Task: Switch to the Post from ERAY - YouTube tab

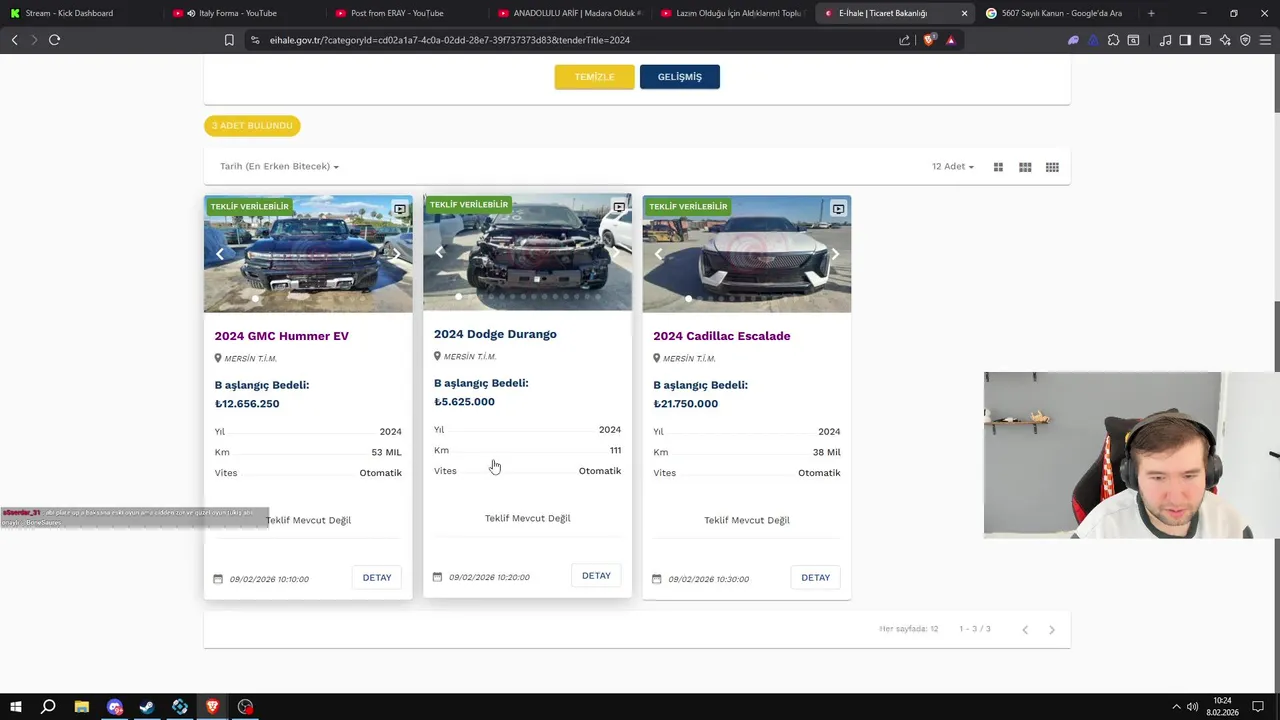Action: coord(404,13)
